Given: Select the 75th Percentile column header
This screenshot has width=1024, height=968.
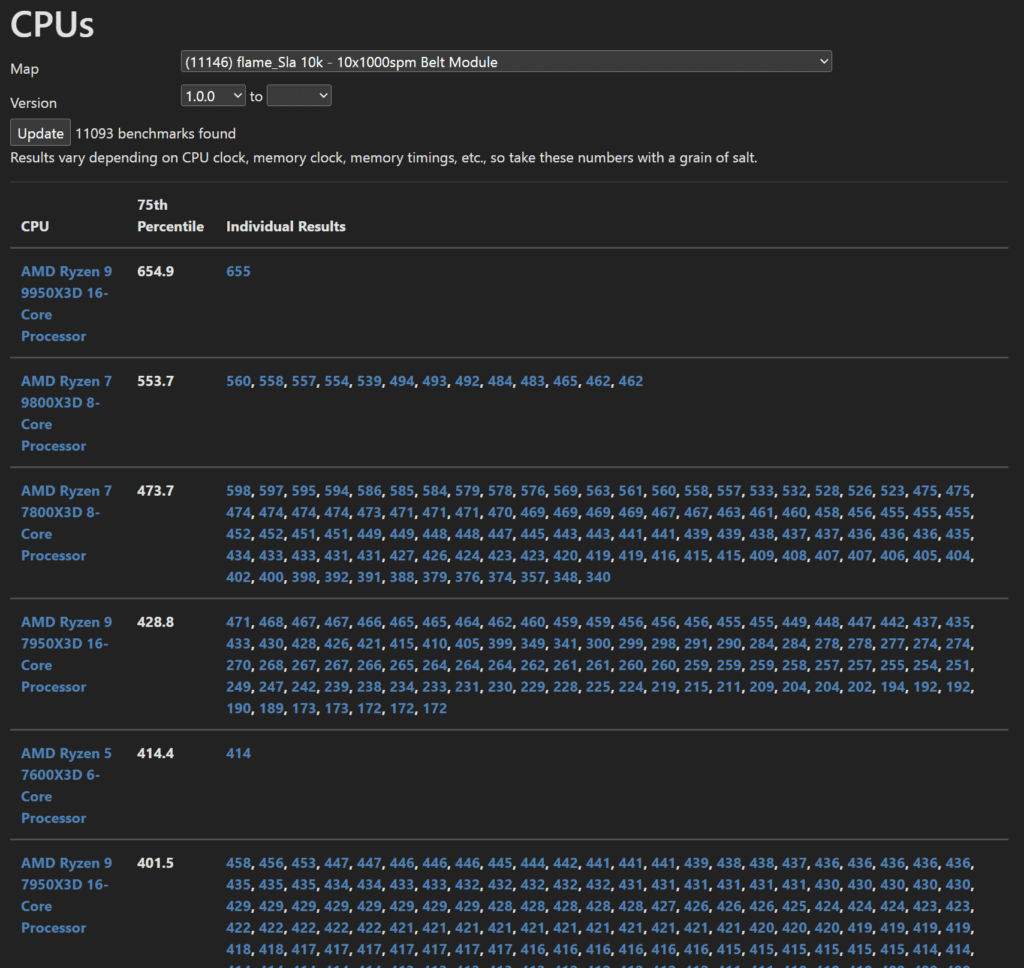Looking at the screenshot, I should click(x=170, y=216).
